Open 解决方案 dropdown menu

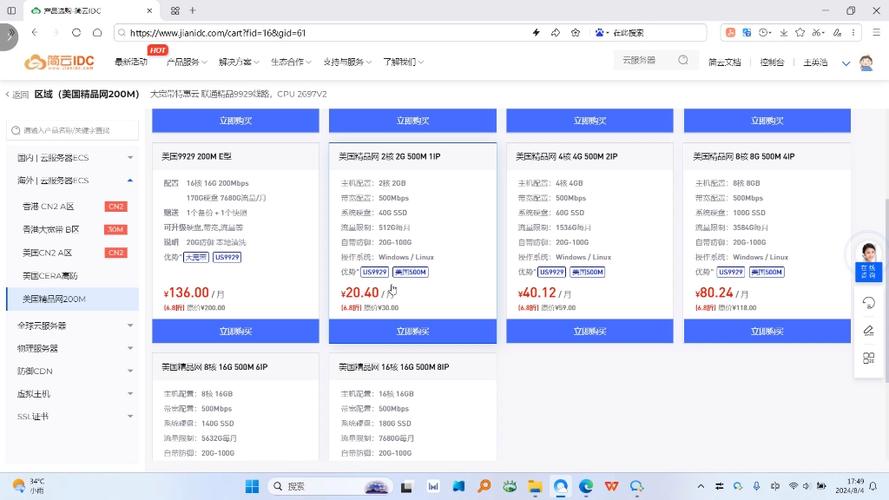click(x=239, y=62)
